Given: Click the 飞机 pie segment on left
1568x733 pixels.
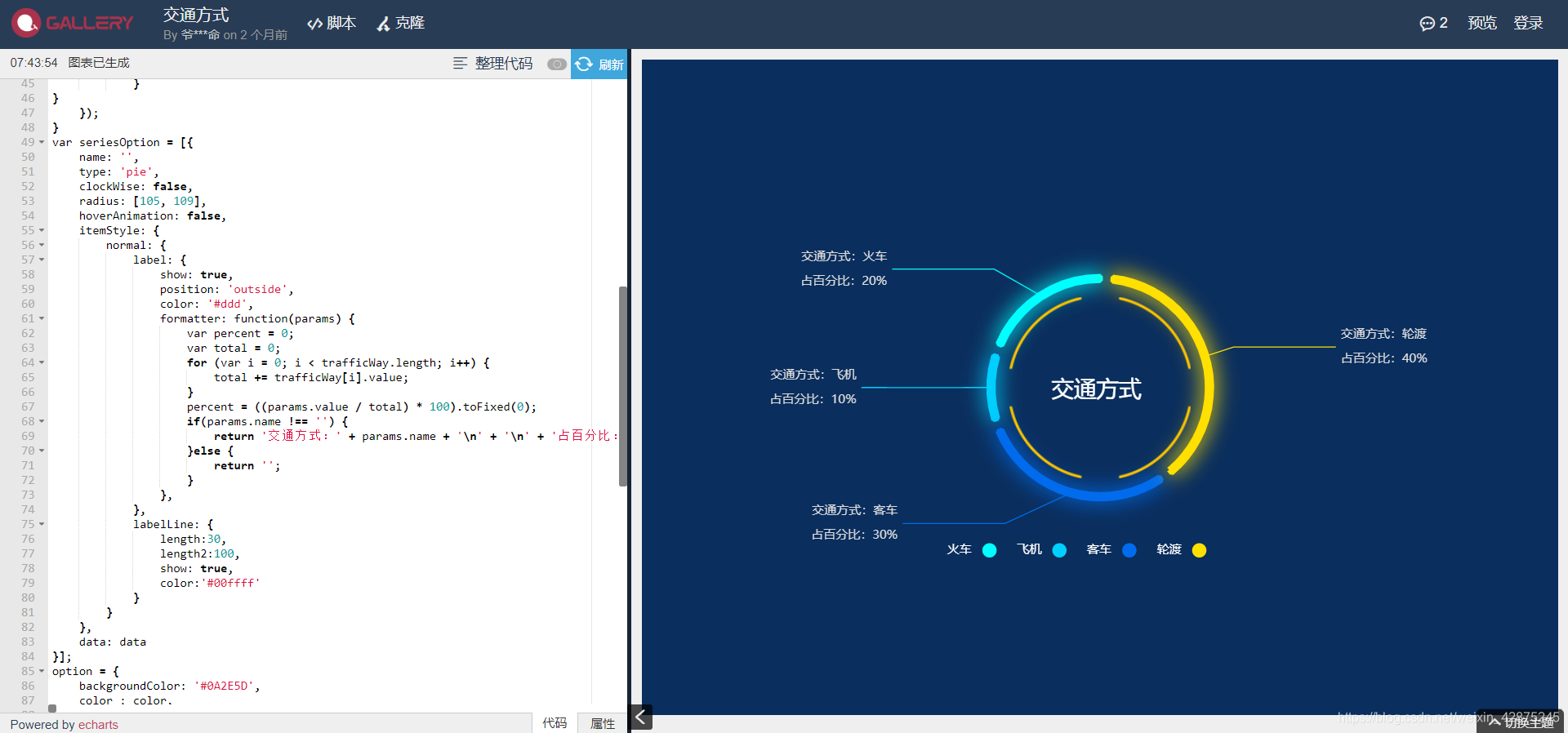Looking at the screenshot, I should (x=991, y=389).
